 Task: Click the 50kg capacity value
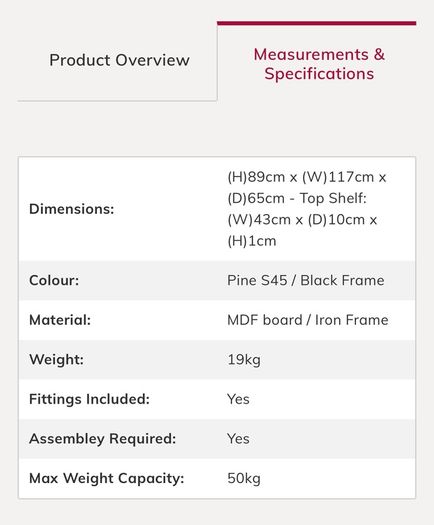coord(244,478)
